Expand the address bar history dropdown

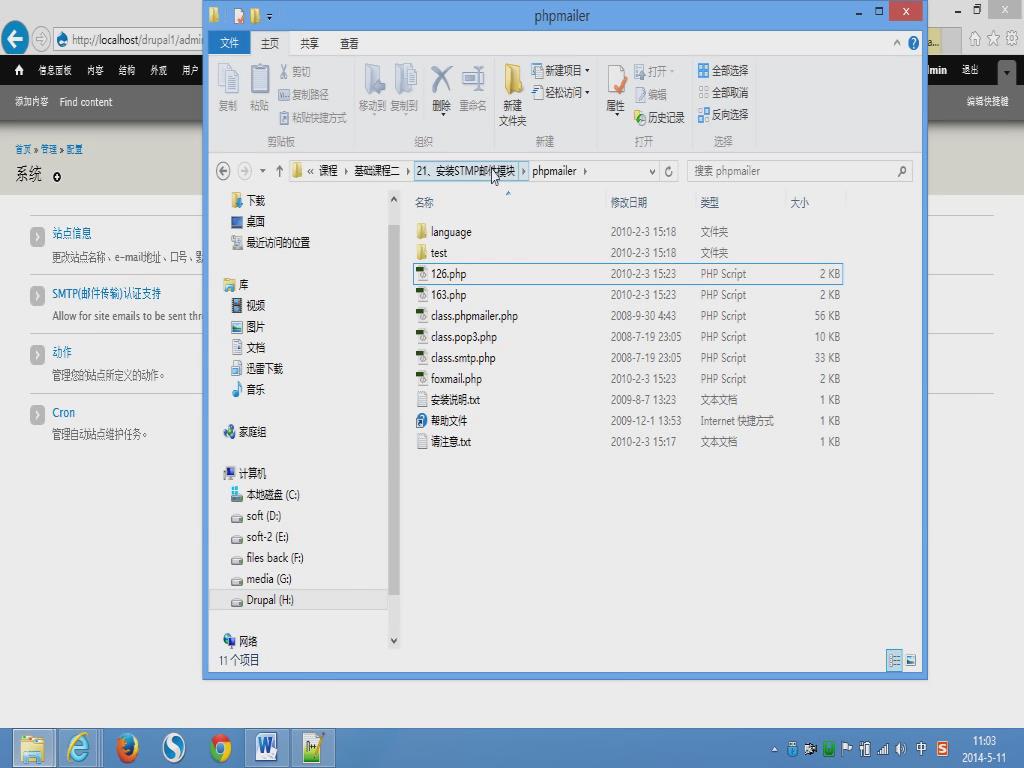coord(652,172)
